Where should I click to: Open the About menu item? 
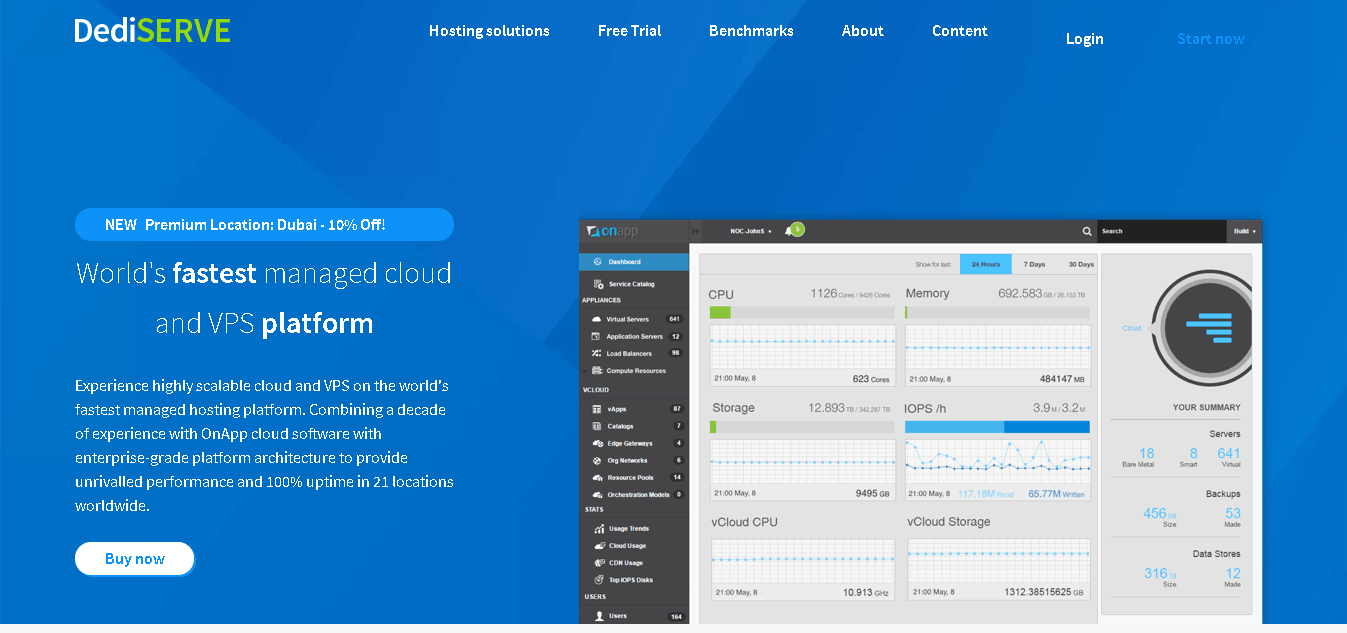(x=862, y=31)
